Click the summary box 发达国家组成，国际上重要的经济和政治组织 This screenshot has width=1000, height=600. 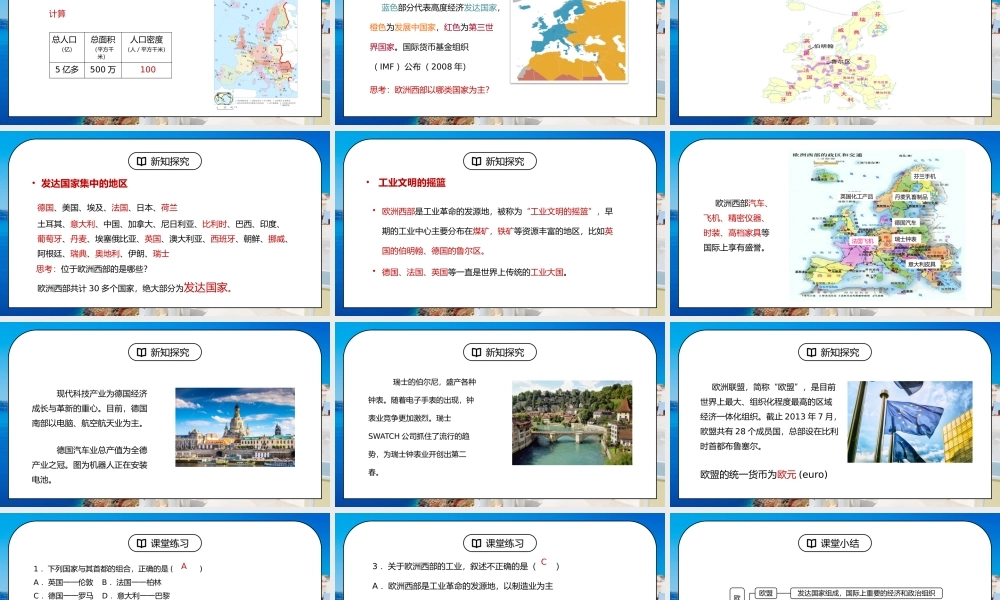pyautogui.click(x=866, y=593)
